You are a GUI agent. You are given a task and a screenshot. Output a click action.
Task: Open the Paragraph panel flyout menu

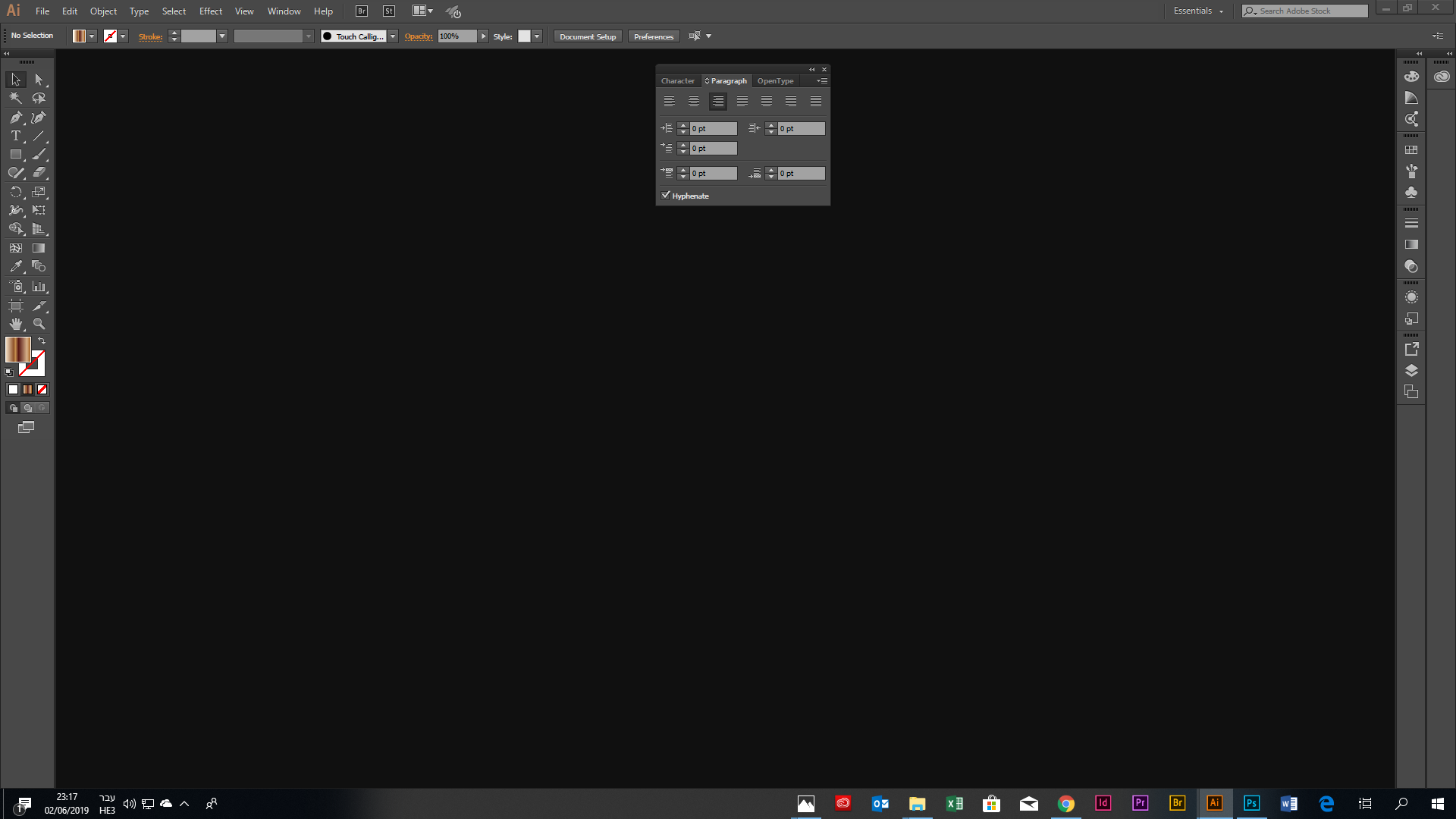pyautogui.click(x=822, y=80)
